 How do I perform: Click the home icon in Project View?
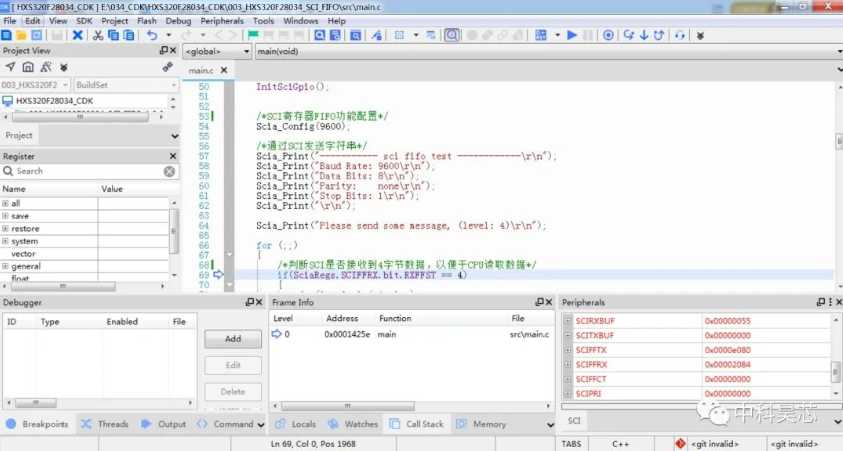coord(28,67)
